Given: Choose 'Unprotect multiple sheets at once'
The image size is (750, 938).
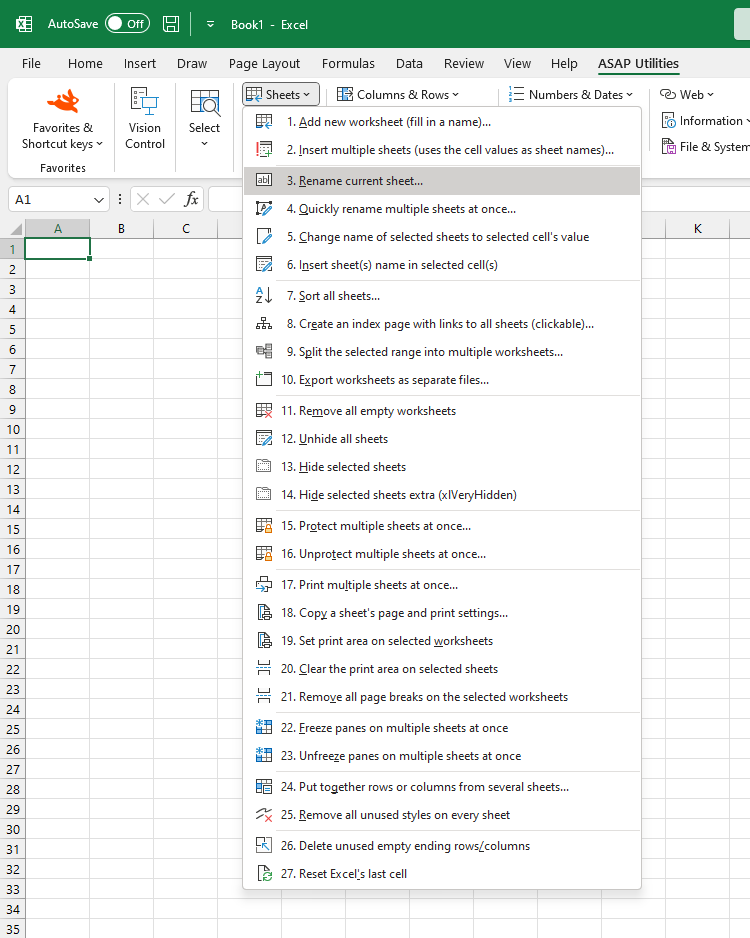Looking at the screenshot, I should pos(442,554).
